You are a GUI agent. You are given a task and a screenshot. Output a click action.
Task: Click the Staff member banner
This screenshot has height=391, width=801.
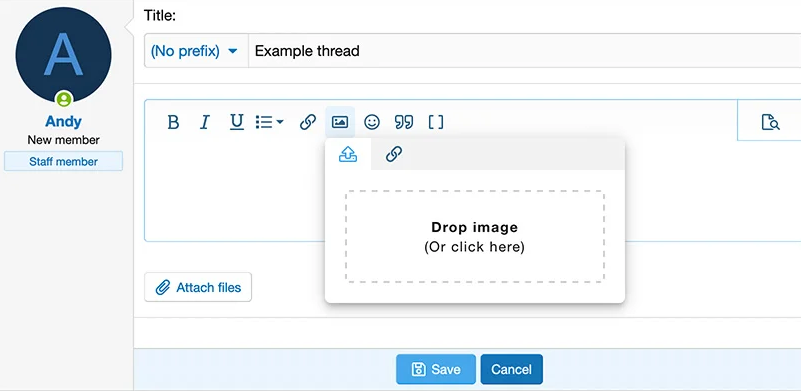tap(63, 162)
